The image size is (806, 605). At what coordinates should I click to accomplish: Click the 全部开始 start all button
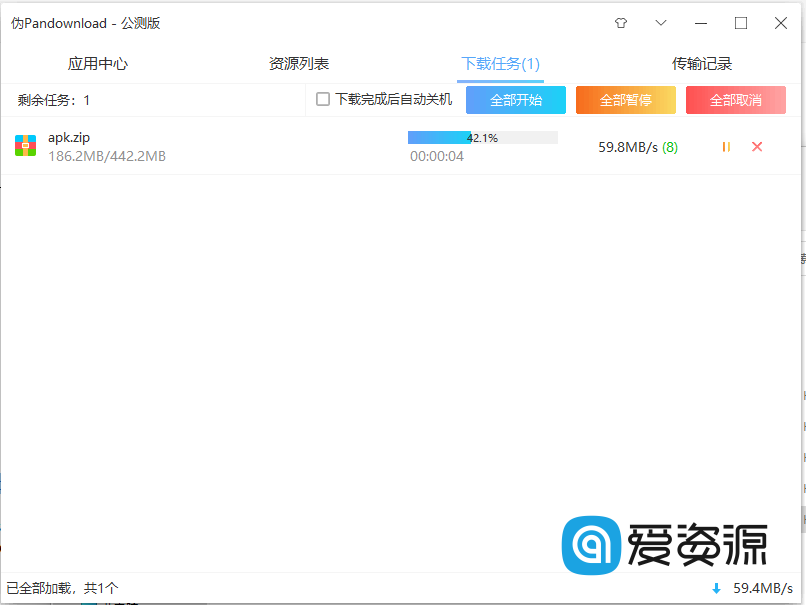(x=515, y=100)
